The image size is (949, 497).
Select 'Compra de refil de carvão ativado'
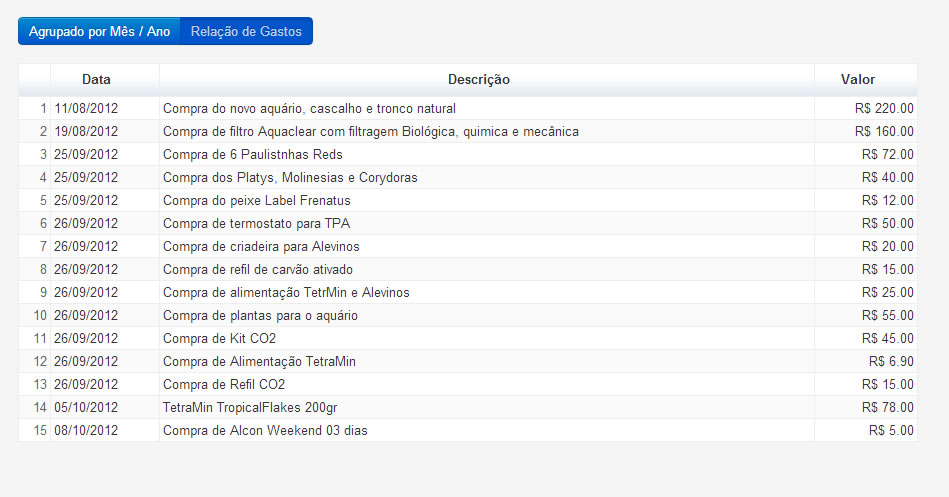[258, 270]
